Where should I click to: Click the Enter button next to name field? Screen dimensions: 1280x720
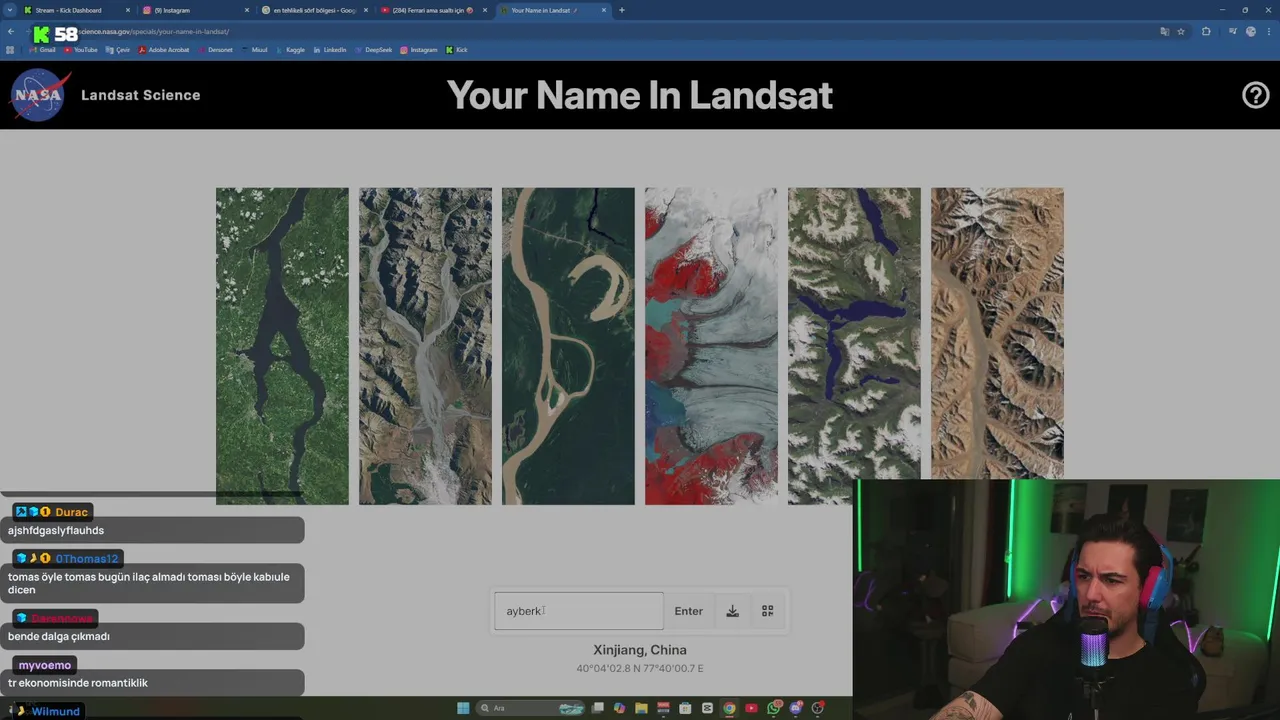(x=688, y=611)
